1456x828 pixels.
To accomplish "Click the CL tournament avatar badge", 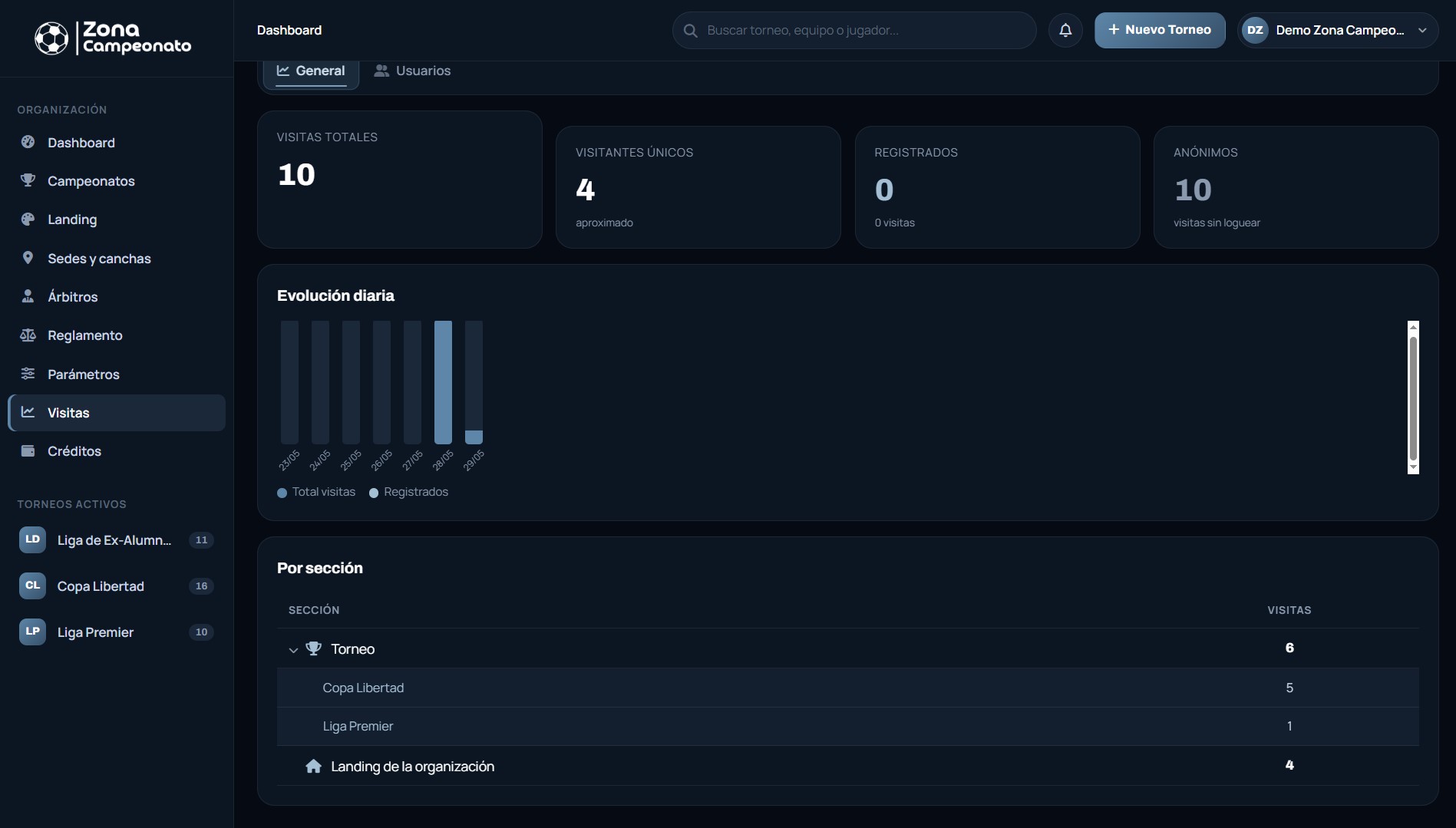I will (32, 586).
